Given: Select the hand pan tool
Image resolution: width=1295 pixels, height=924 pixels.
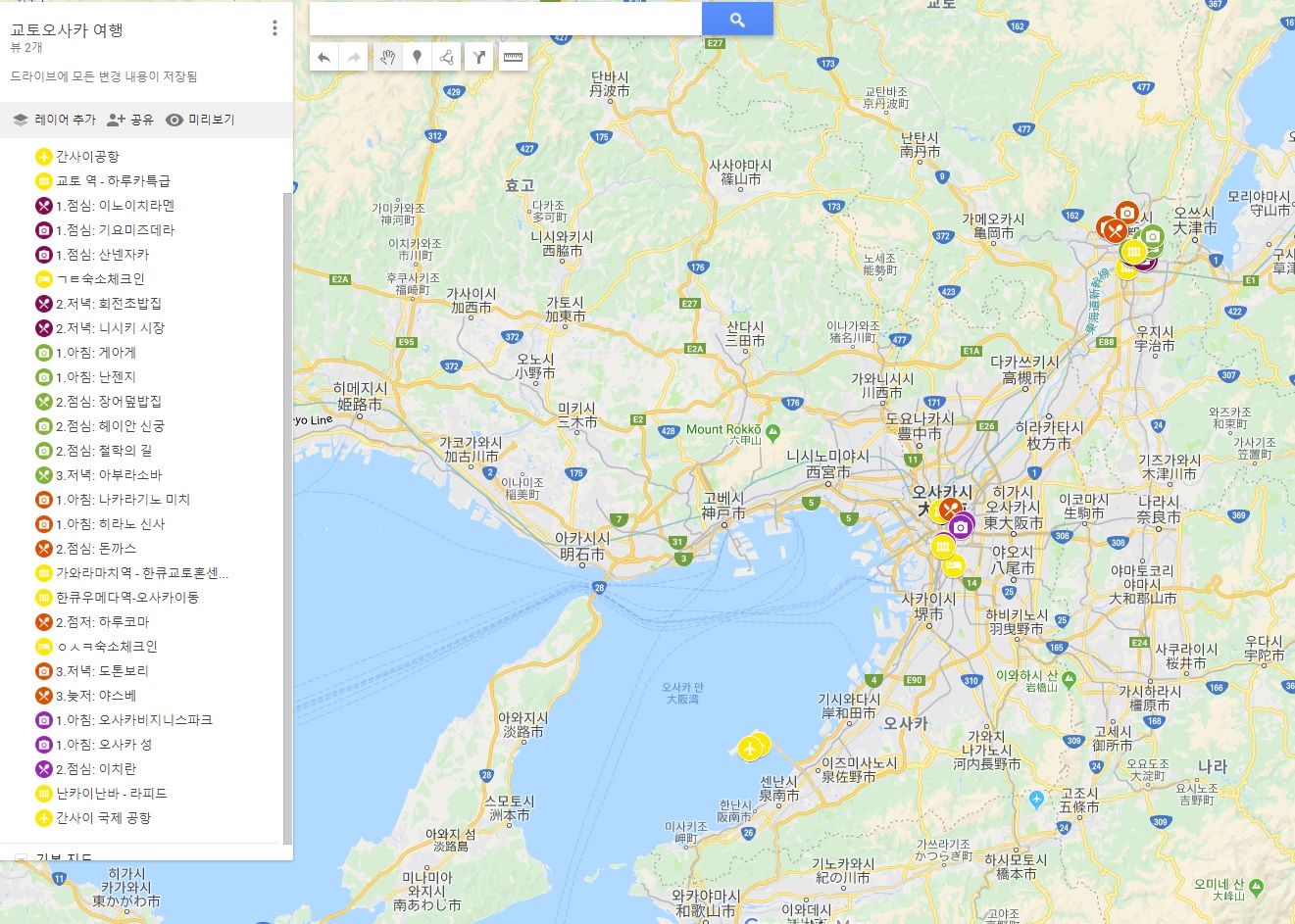Looking at the screenshot, I should 388,58.
